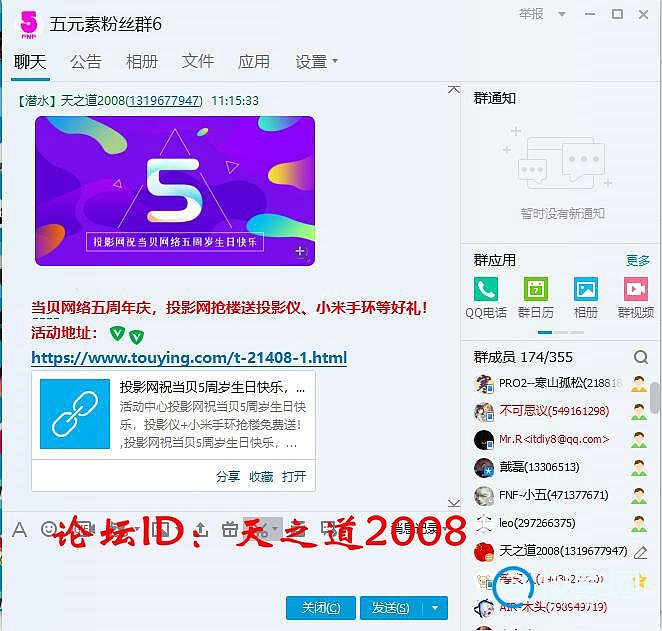Select the third page dot under 群应用
The image size is (662, 631).
577,333
